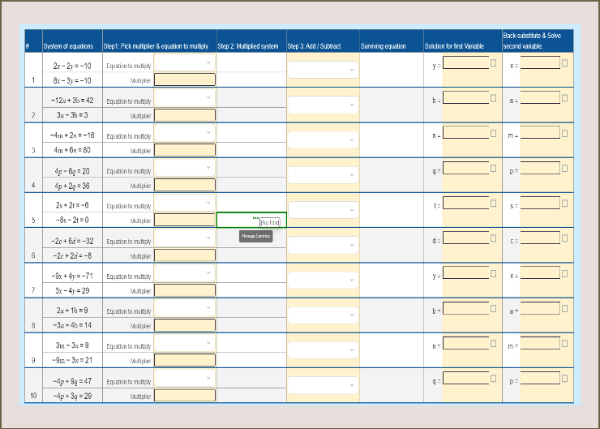The width and height of the screenshot is (600, 429).
Task: Focus the Multiplier field in row 9
Action: pyautogui.click(x=185, y=360)
